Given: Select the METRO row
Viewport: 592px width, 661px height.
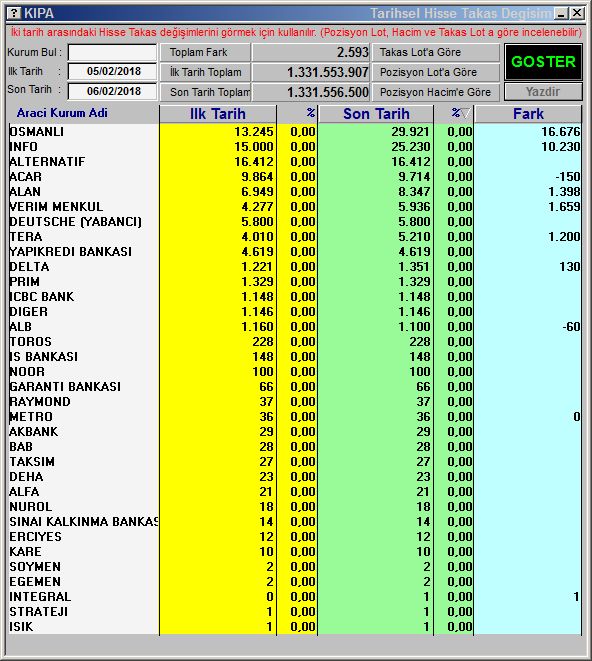Looking at the screenshot, I should click(295, 416).
